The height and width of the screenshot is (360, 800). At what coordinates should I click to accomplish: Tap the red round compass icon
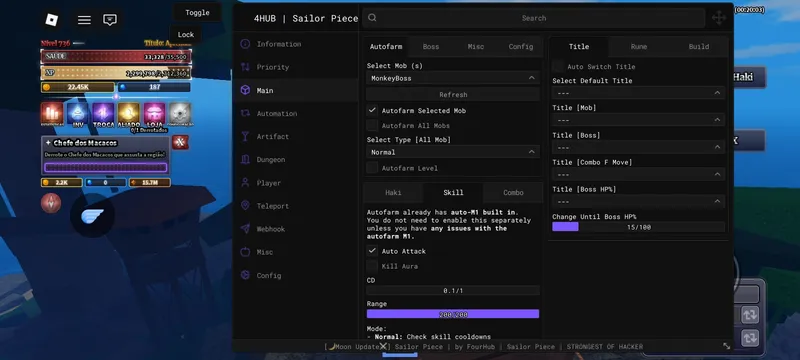click(x=51, y=203)
